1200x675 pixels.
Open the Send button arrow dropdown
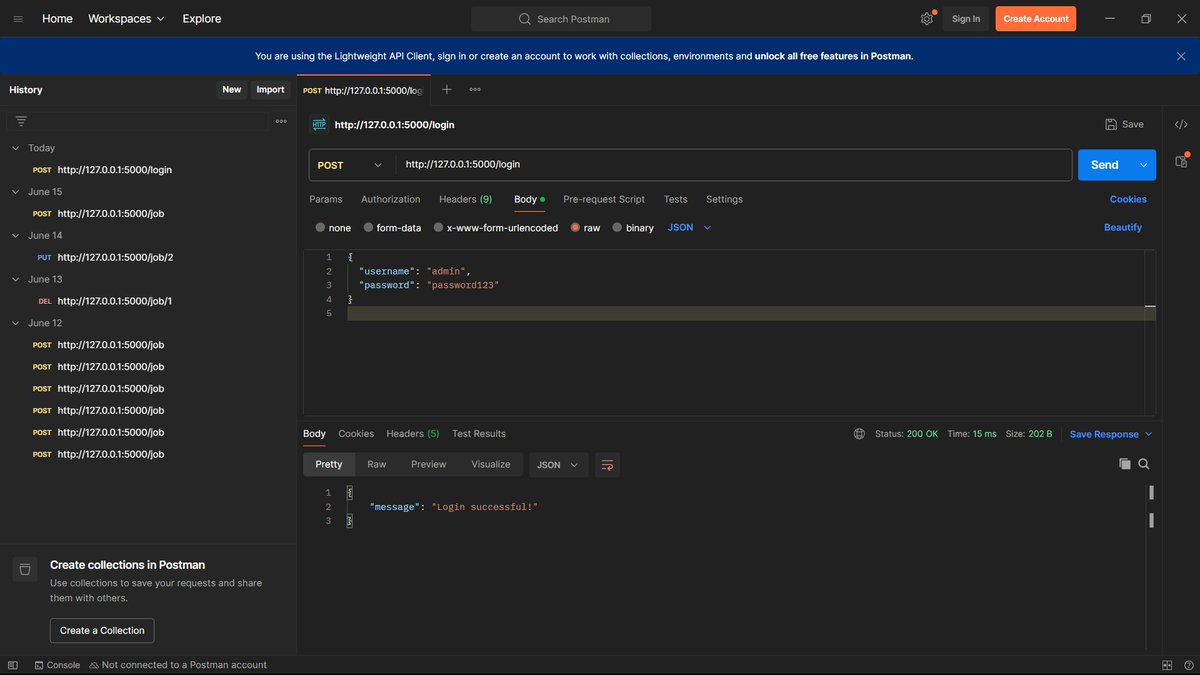pyautogui.click(x=1143, y=165)
